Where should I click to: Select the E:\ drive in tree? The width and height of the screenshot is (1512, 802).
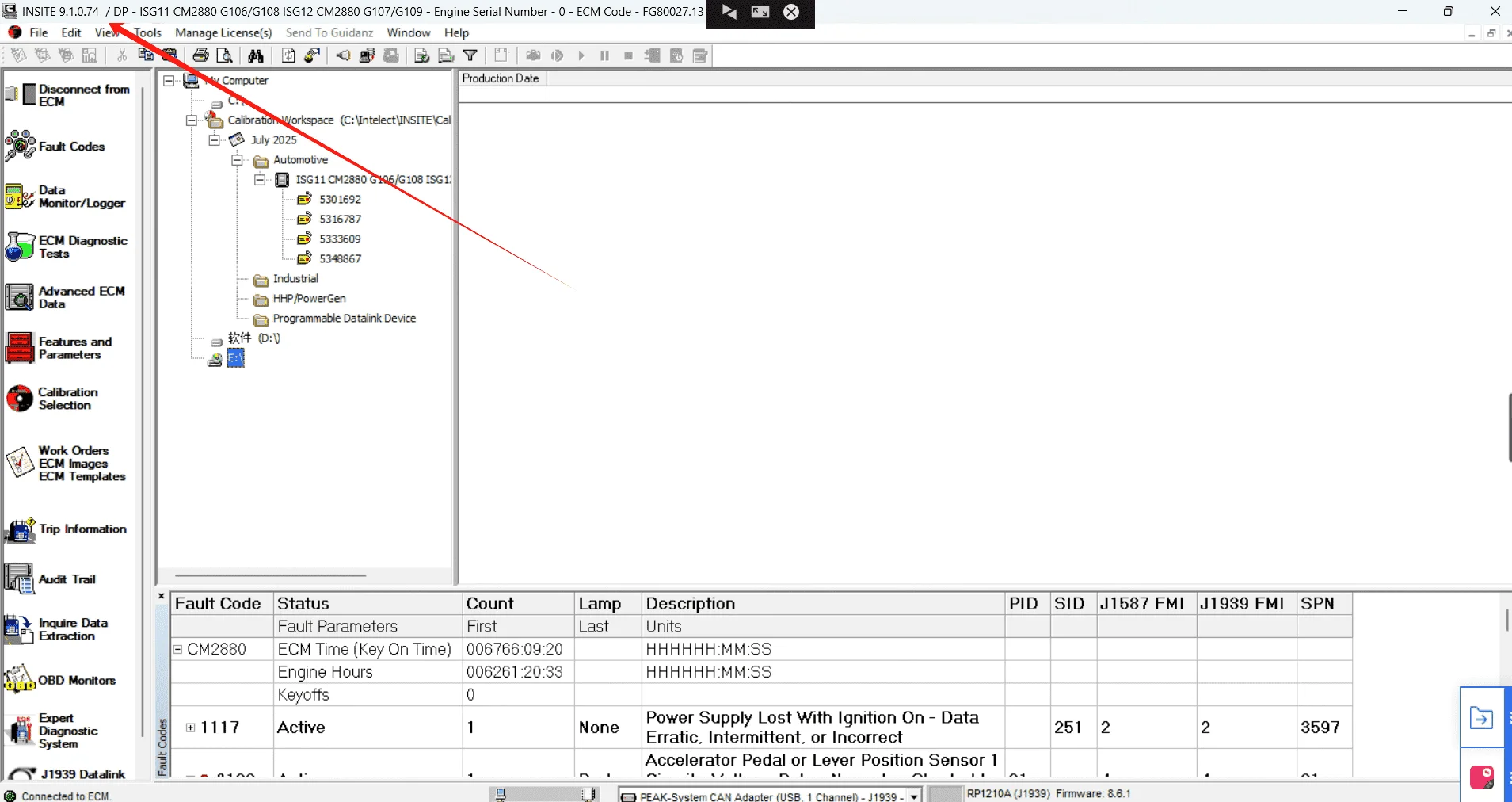(235, 358)
